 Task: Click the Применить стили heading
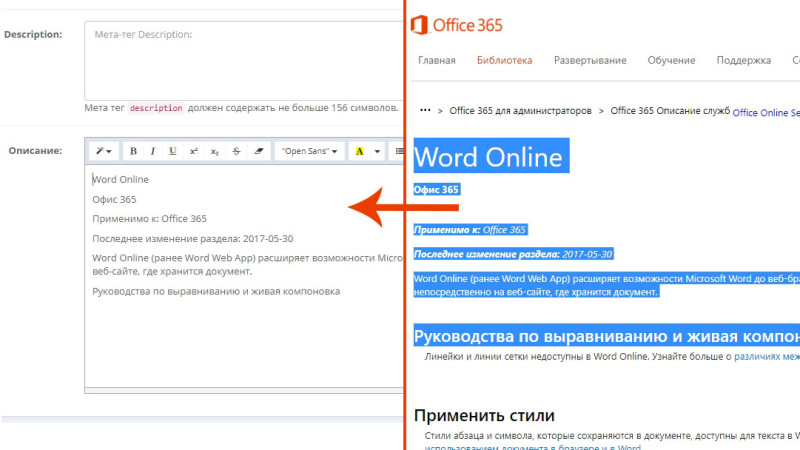484,415
